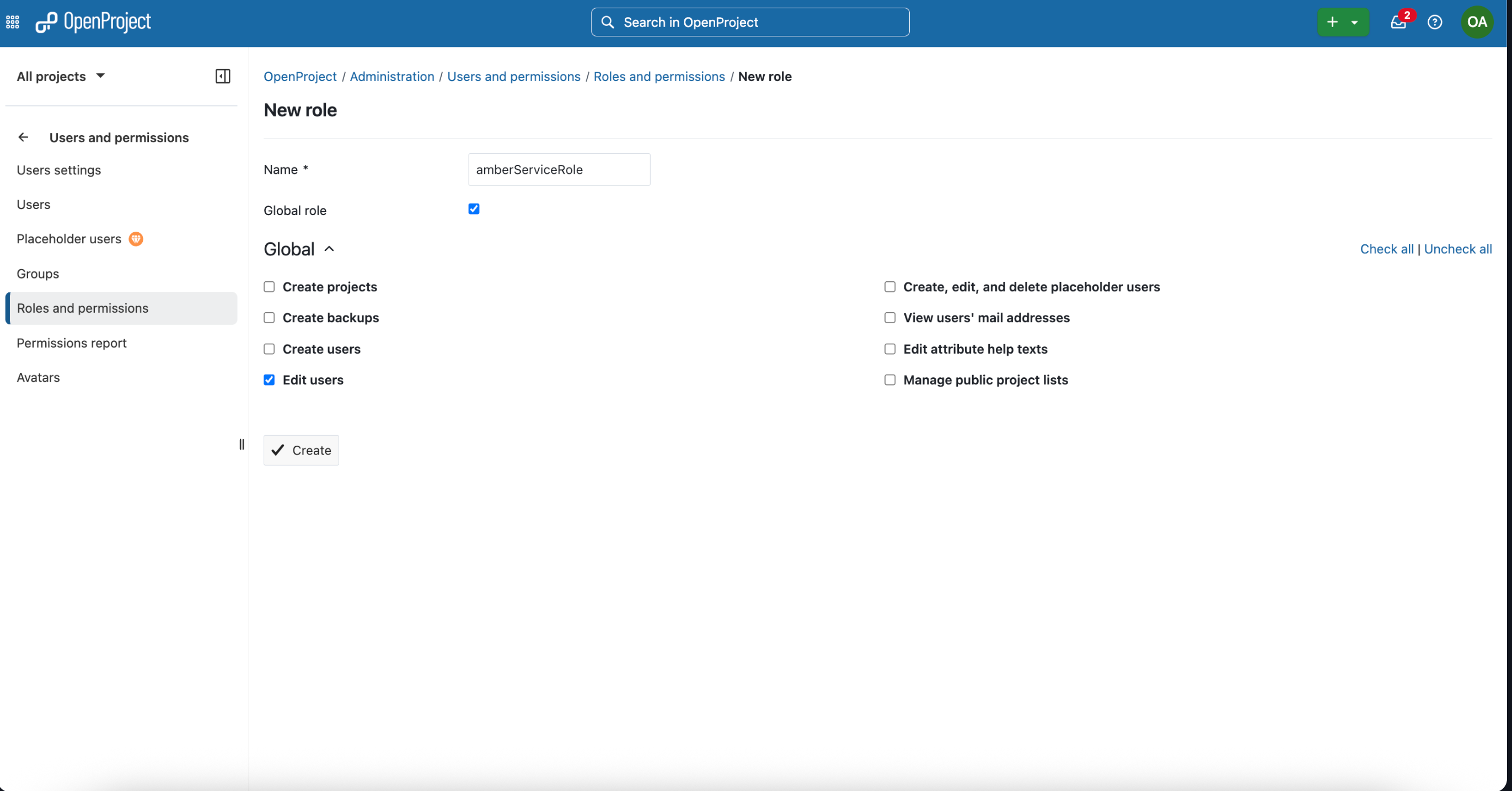Viewport: 1512px width, 791px height.
Task: Open the create dropdown caret
Action: (1355, 22)
